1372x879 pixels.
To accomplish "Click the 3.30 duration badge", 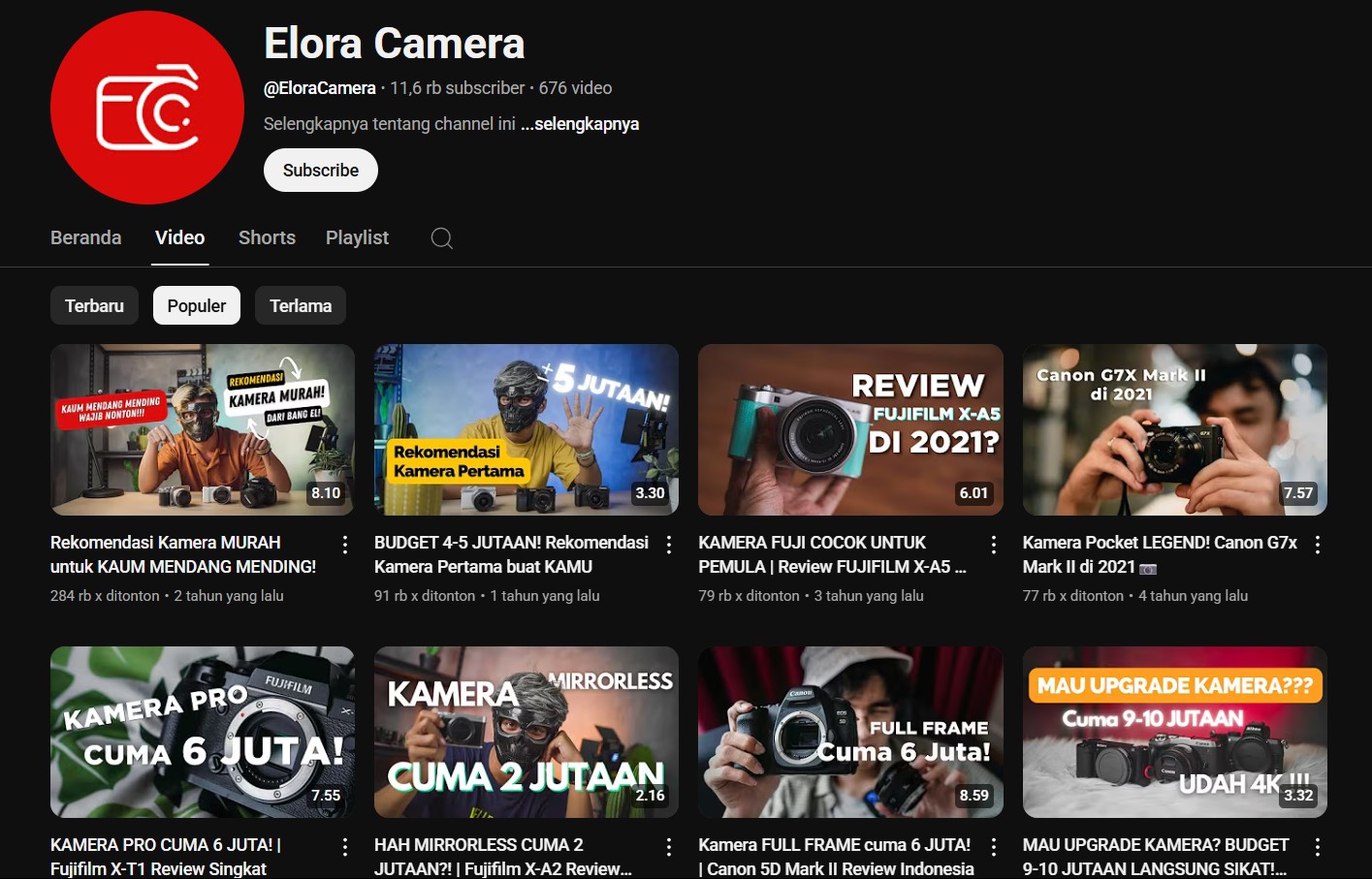I will coord(650,493).
